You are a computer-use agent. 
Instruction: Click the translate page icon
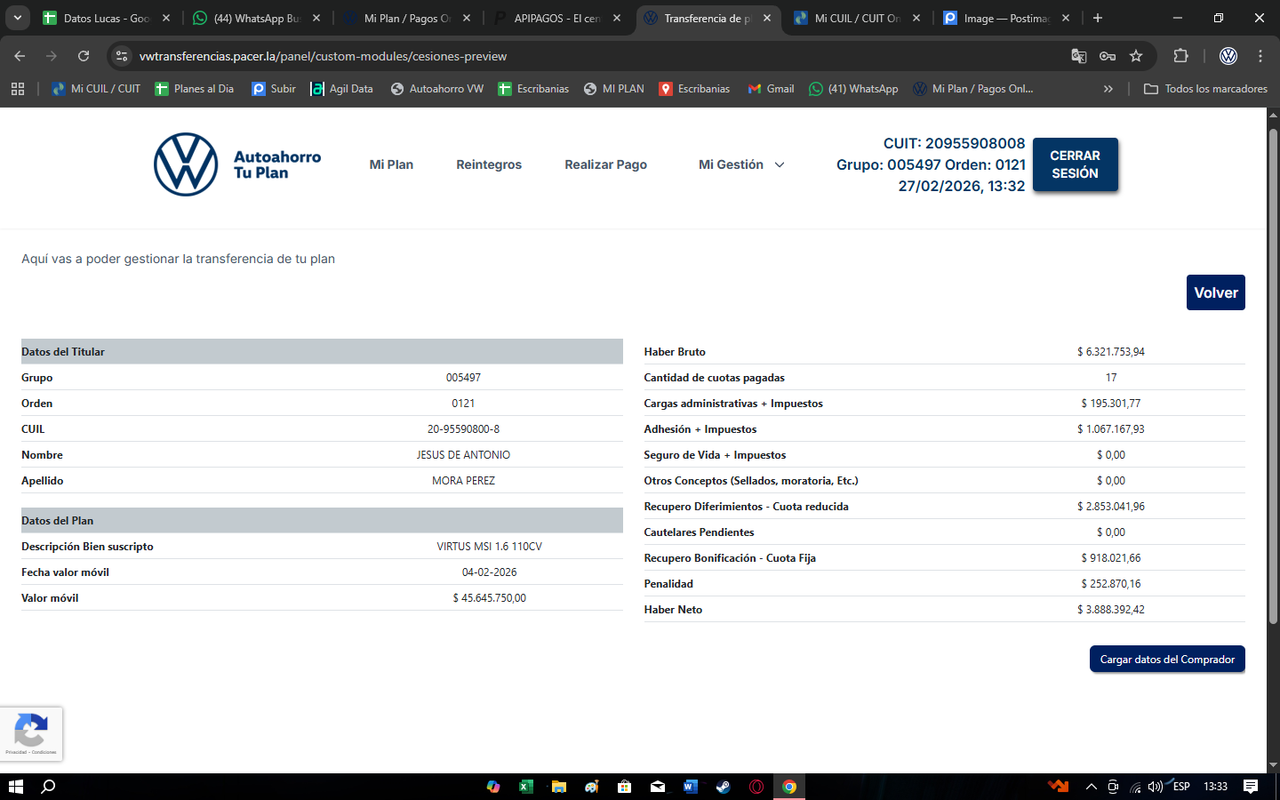(1079, 56)
